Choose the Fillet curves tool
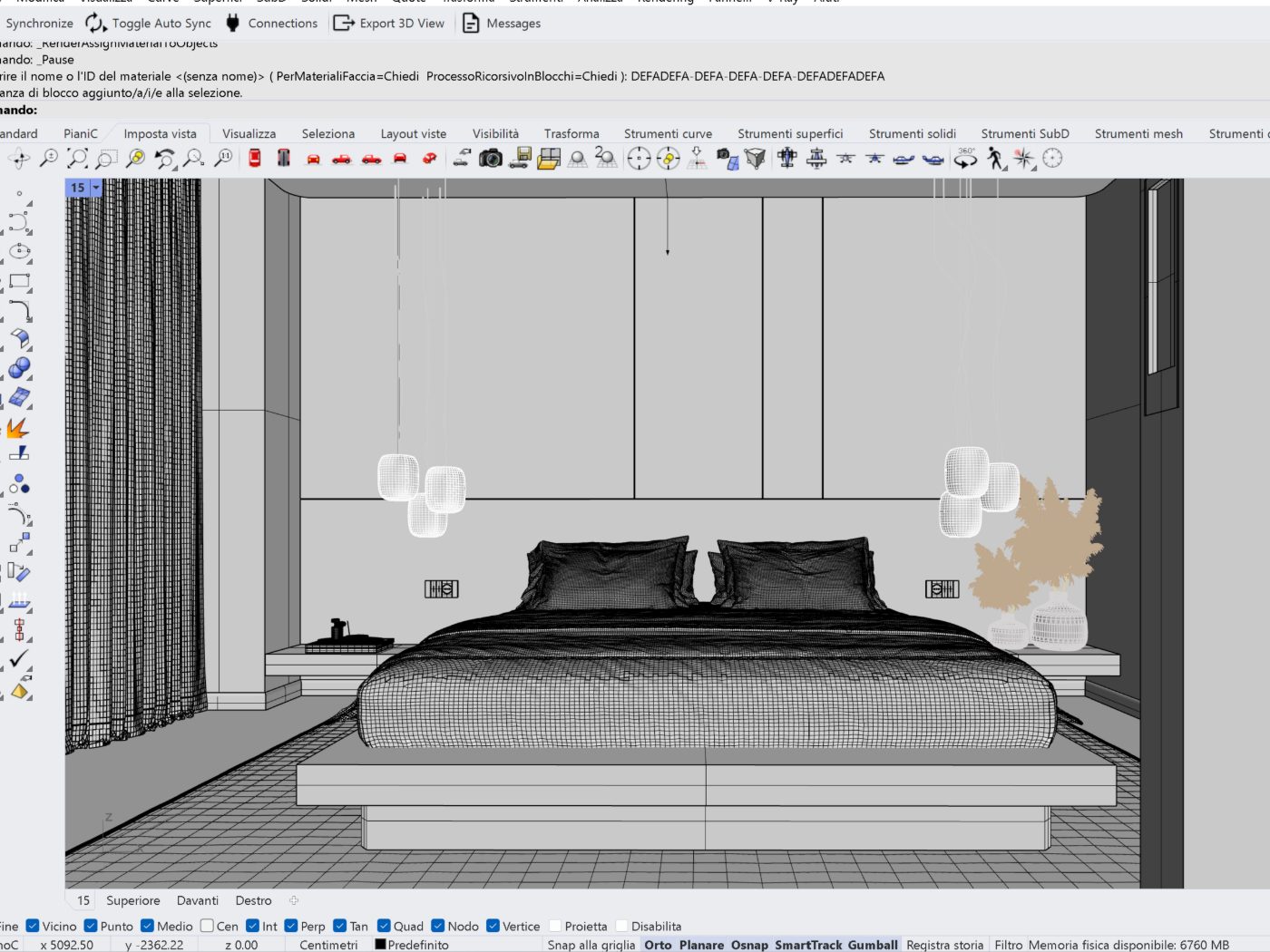Image resolution: width=1270 pixels, height=952 pixels. pyautogui.click(x=19, y=311)
